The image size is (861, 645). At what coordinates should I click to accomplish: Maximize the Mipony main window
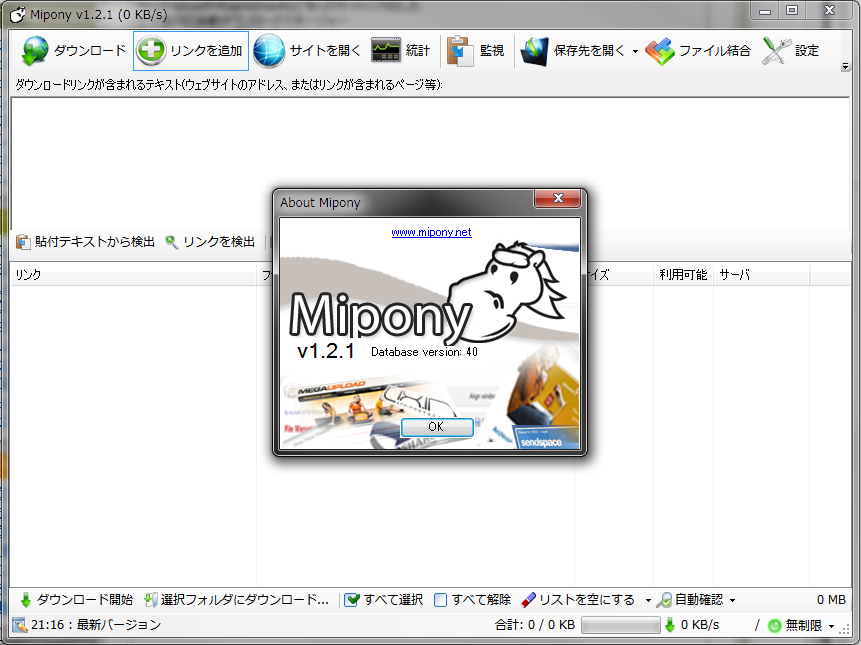(x=792, y=10)
